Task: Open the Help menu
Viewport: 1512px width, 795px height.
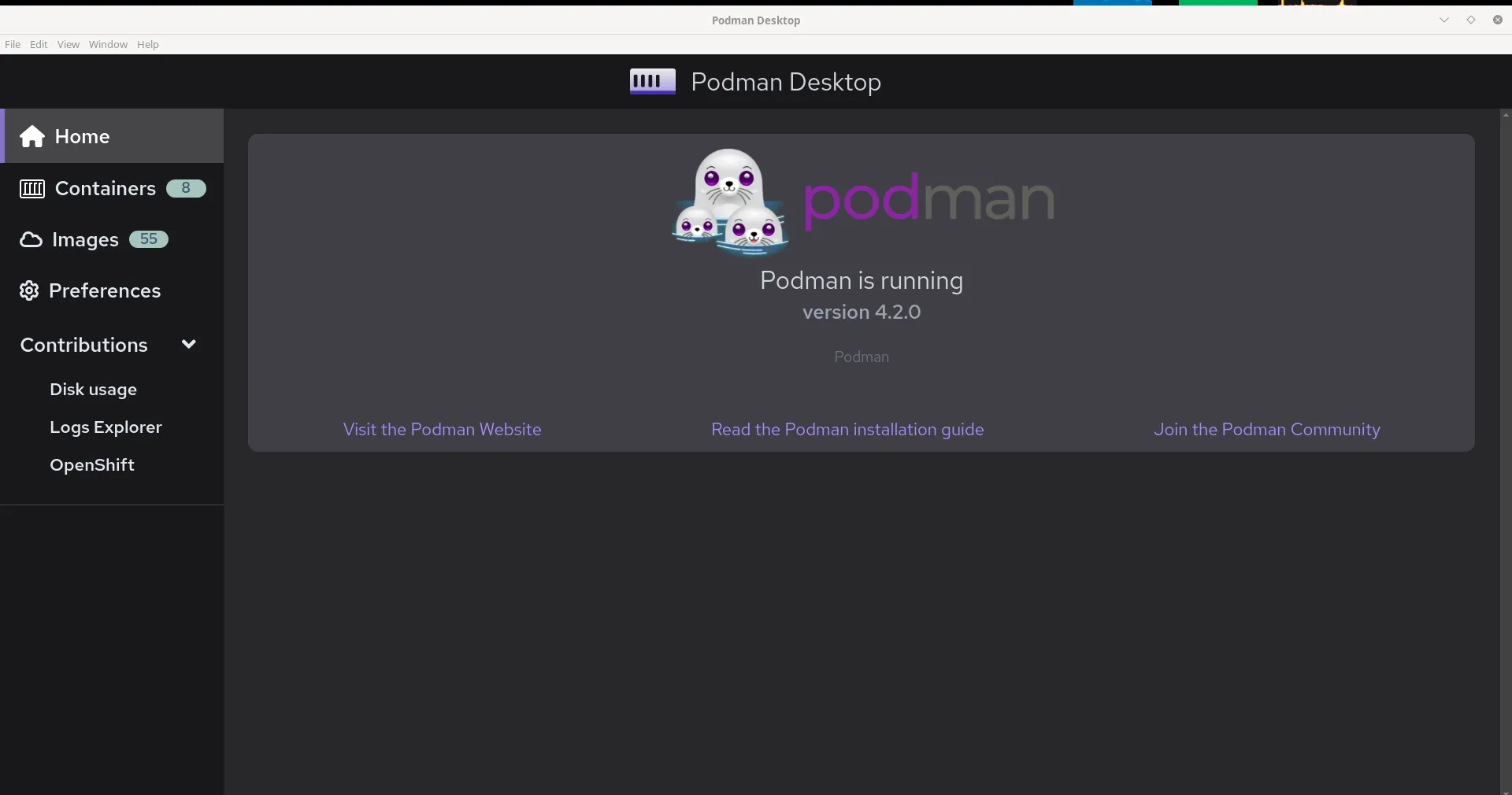Action: click(x=148, y=44)
